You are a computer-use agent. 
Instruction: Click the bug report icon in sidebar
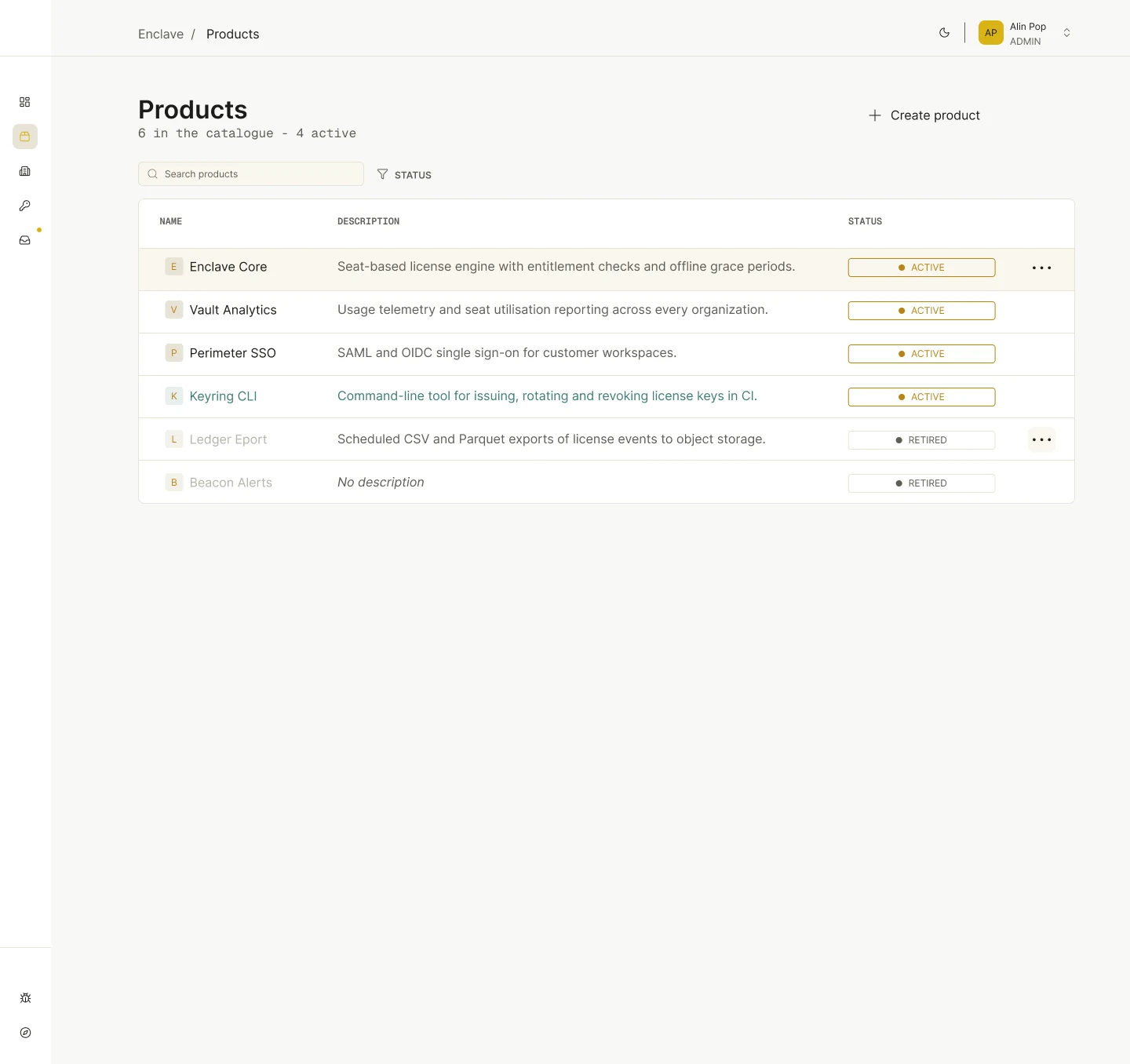(25, 998)
